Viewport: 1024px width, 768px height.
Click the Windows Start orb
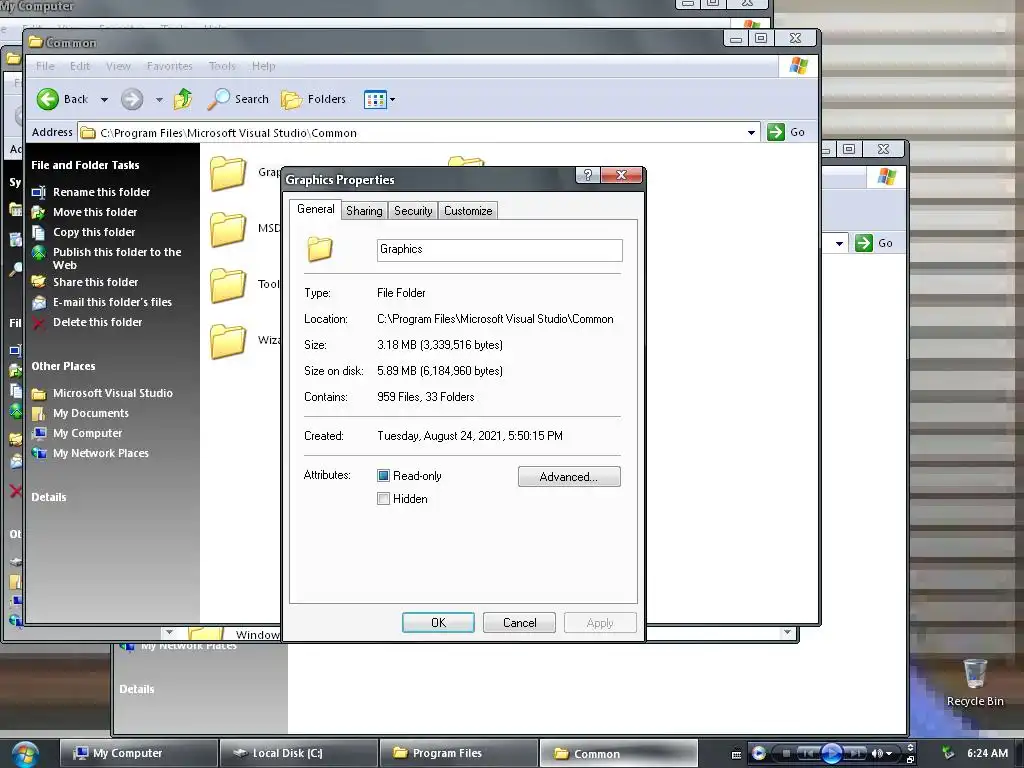click(x=25, y=754)
